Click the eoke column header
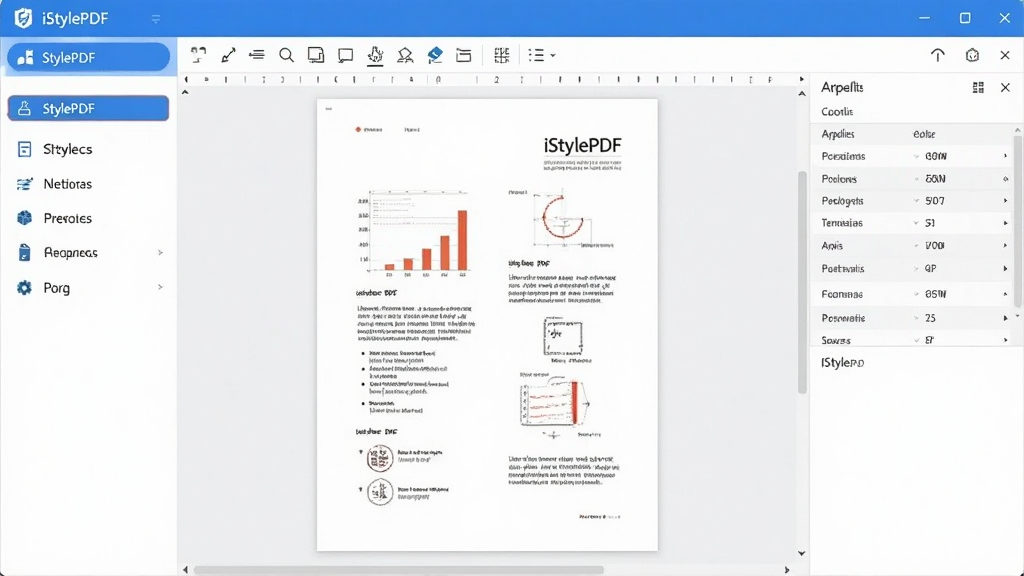This screenshot has height=576, width=1024. (924, 134)
